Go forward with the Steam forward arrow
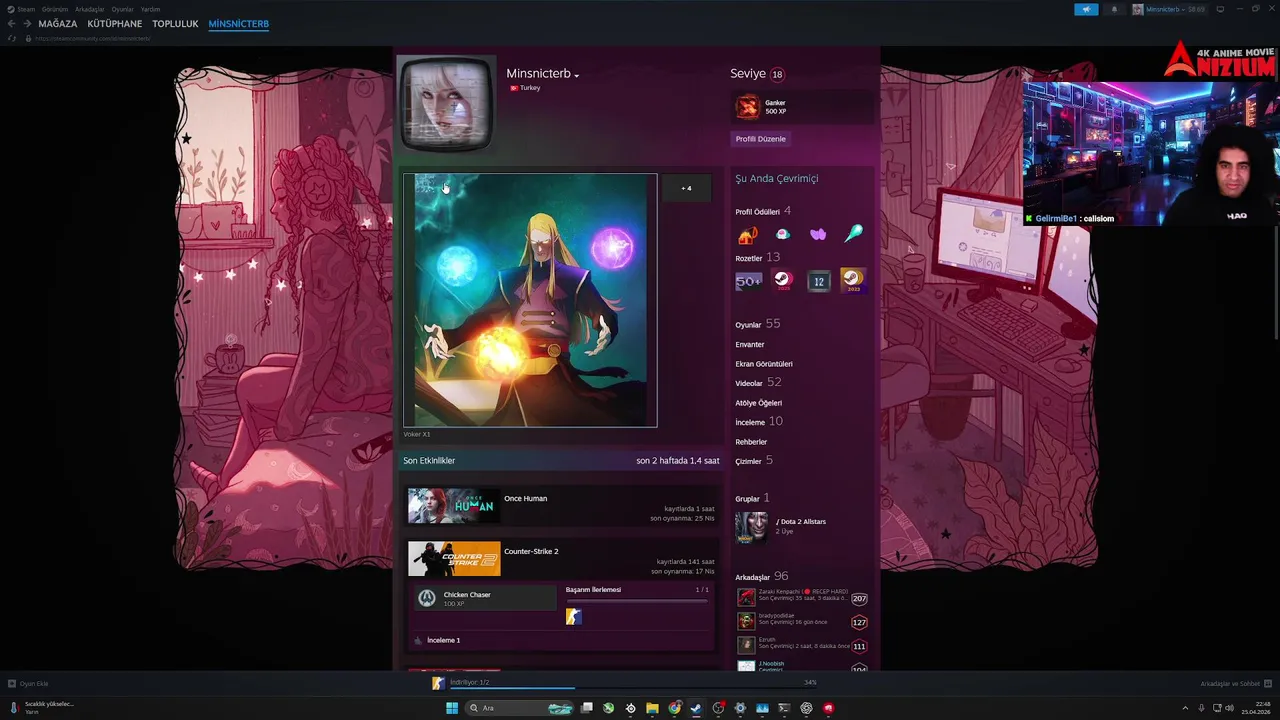Screen dimensions: 1280x720 (x=26, y=24)
